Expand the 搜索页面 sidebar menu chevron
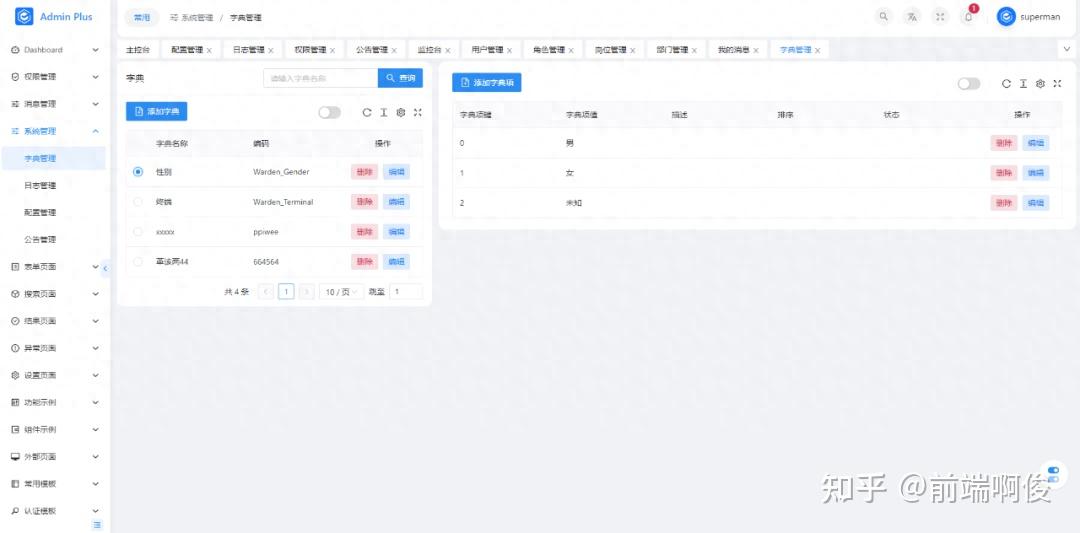The height and width of the screenshot is (533, 1080). tap(96, 294)
